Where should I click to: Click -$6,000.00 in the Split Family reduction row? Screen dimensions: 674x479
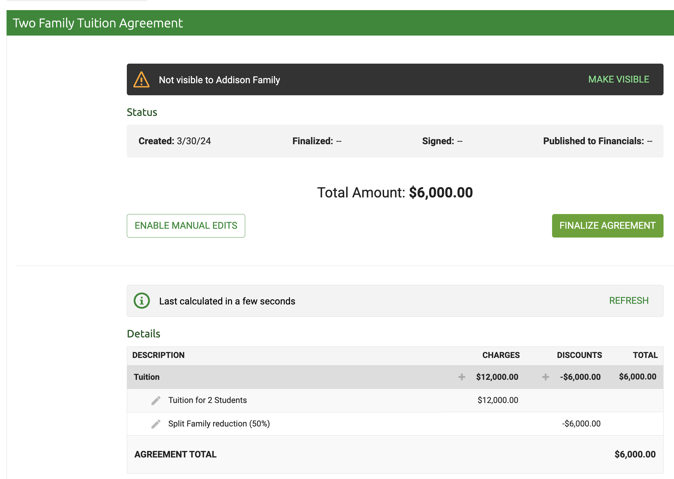(x=581, y=424)
